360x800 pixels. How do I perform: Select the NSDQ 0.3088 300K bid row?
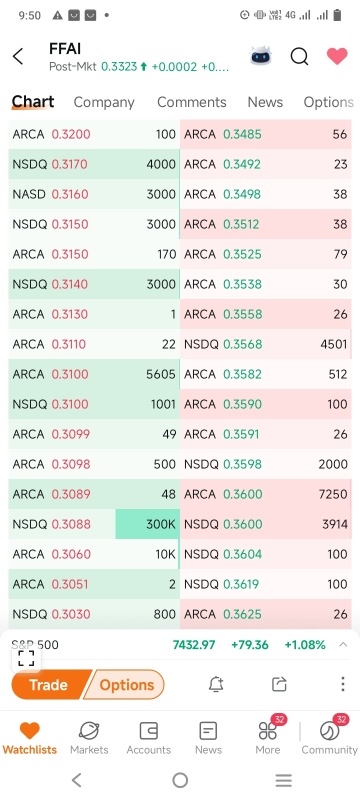tap(94, 524)
